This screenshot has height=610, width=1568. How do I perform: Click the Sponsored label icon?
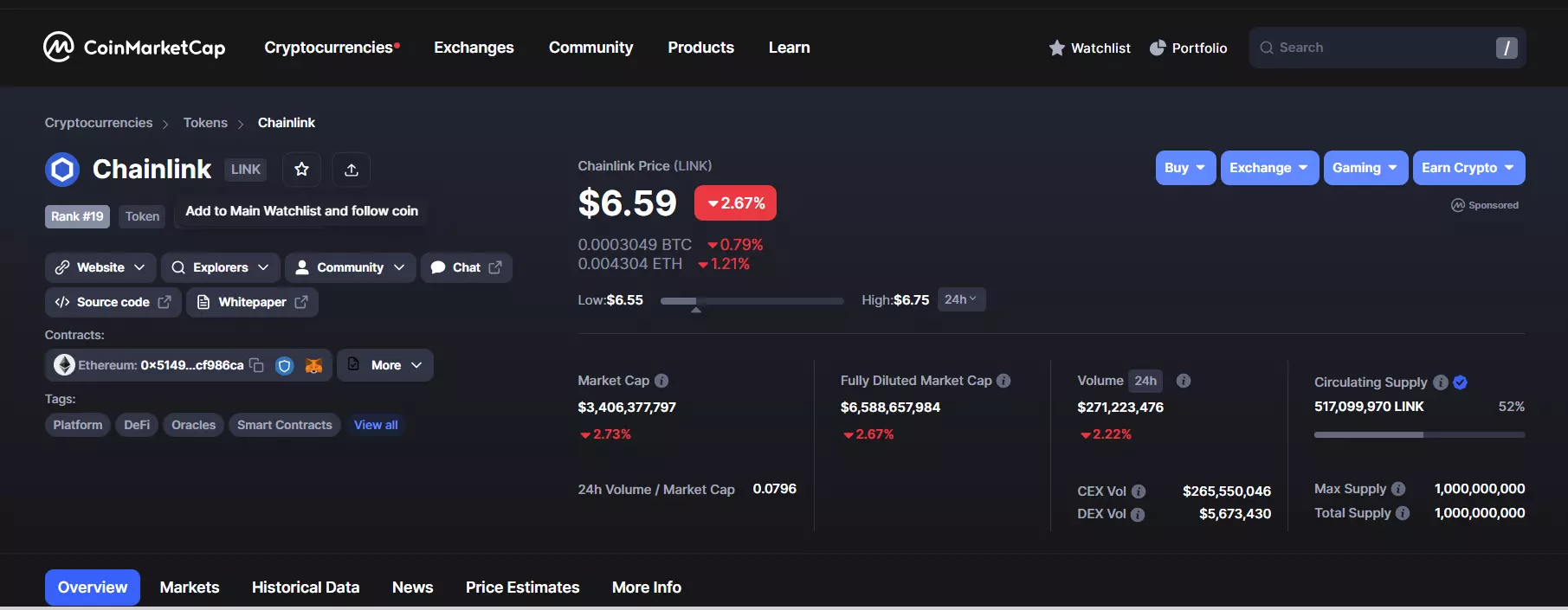pos(1458,205)
